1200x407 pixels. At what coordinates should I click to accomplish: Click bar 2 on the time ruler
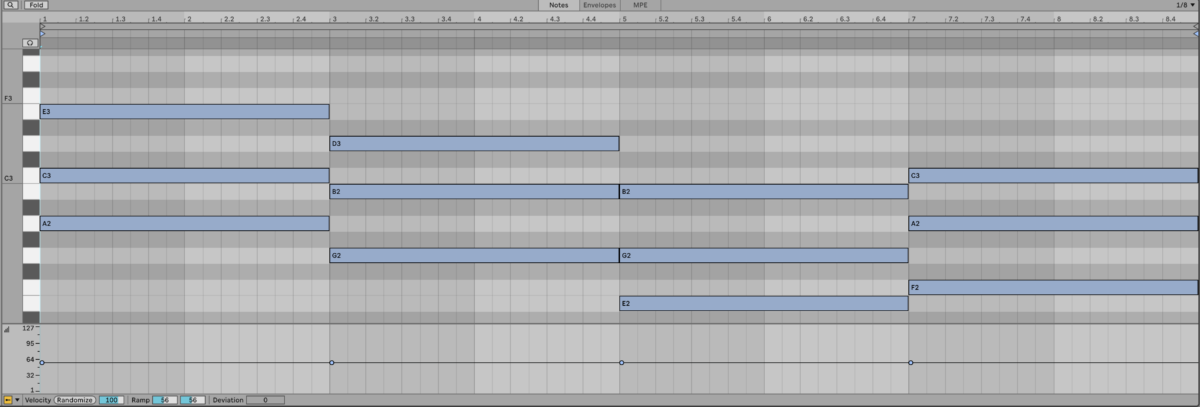(190, 19)
